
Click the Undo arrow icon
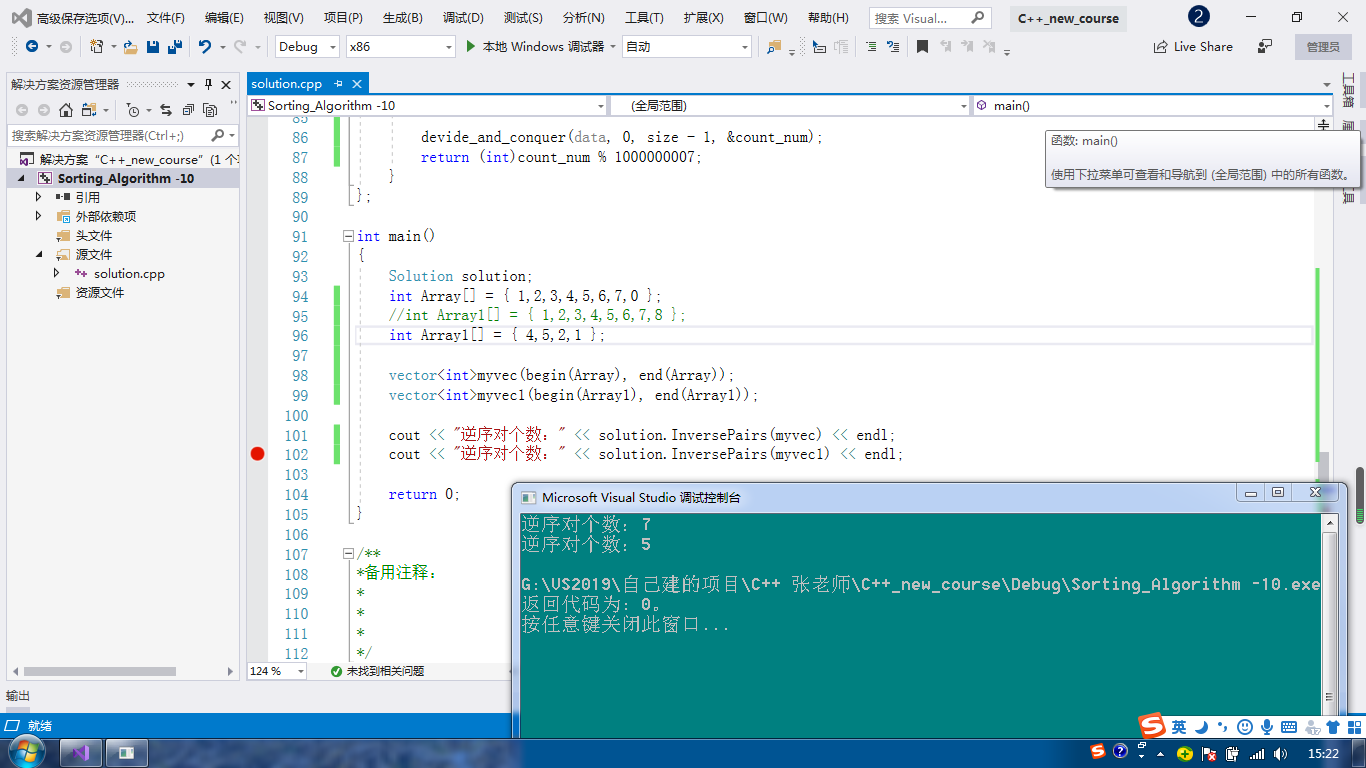[x=205, y=47]
